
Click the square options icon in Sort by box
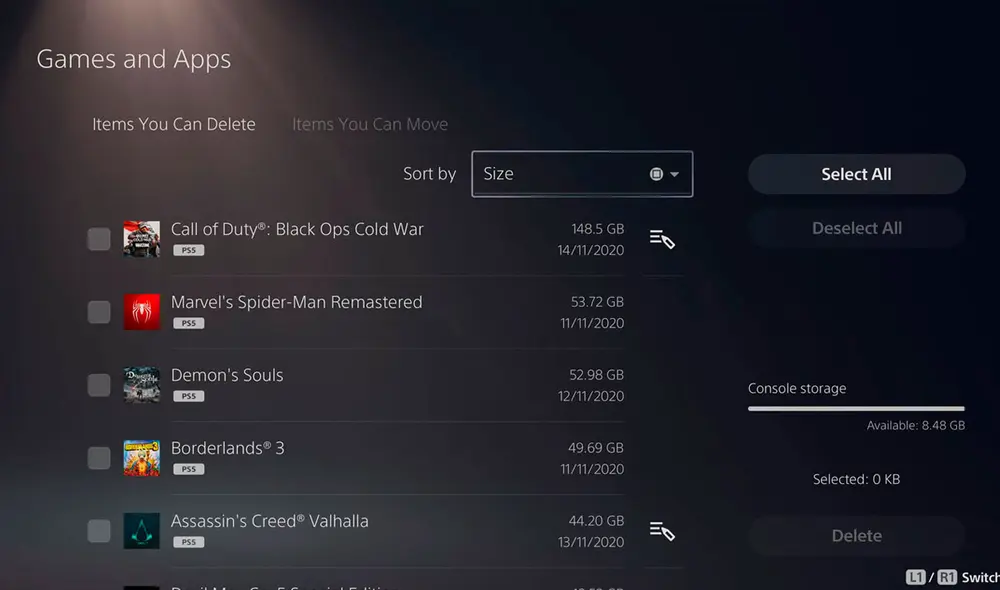click(x=656, y=174)
